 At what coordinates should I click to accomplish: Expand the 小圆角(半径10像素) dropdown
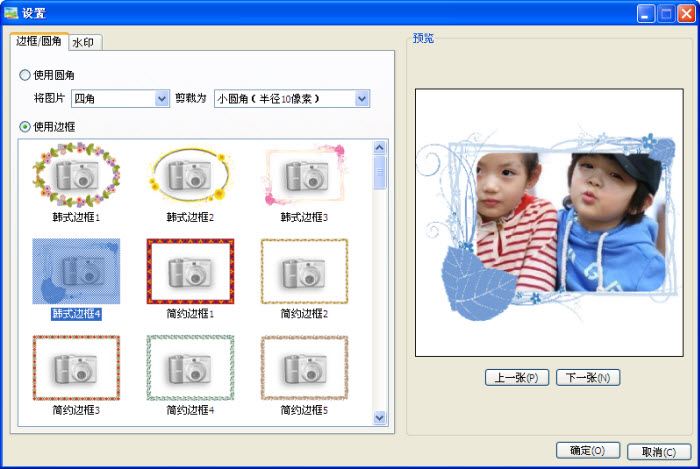(292, 99)
